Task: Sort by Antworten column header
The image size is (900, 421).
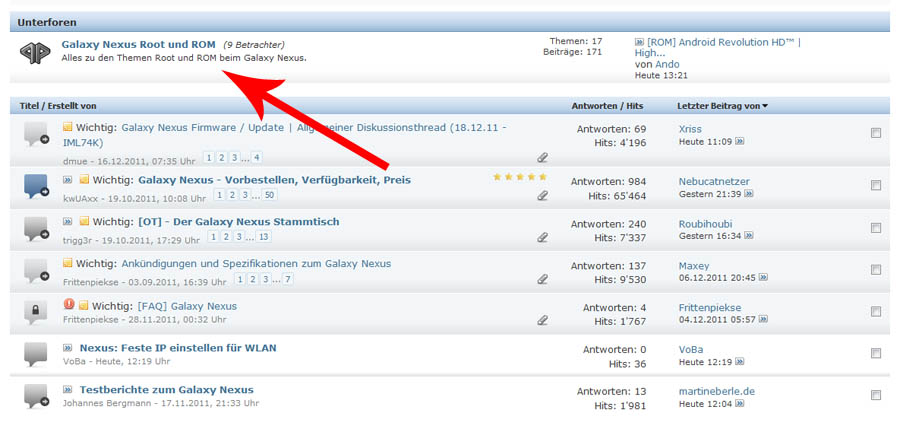Action: [593, 106]
